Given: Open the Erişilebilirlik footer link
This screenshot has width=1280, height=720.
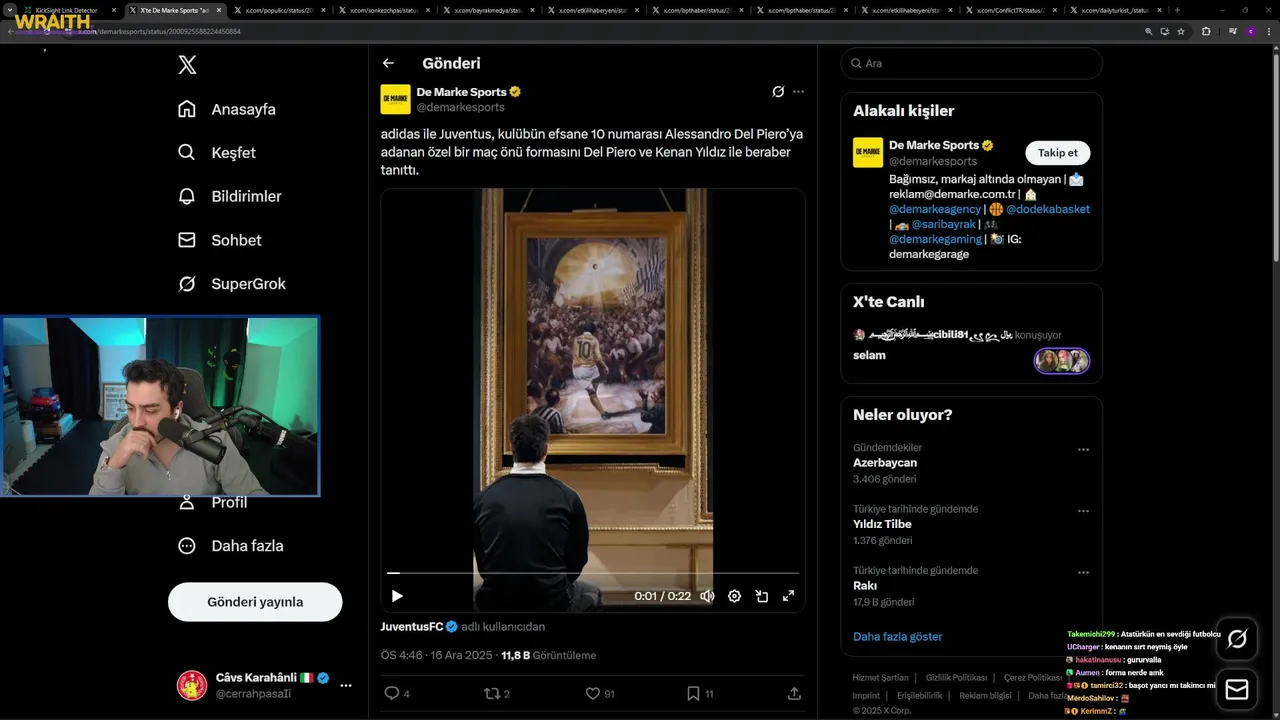Looking at the screenshot, I should (x=919, y=696).
